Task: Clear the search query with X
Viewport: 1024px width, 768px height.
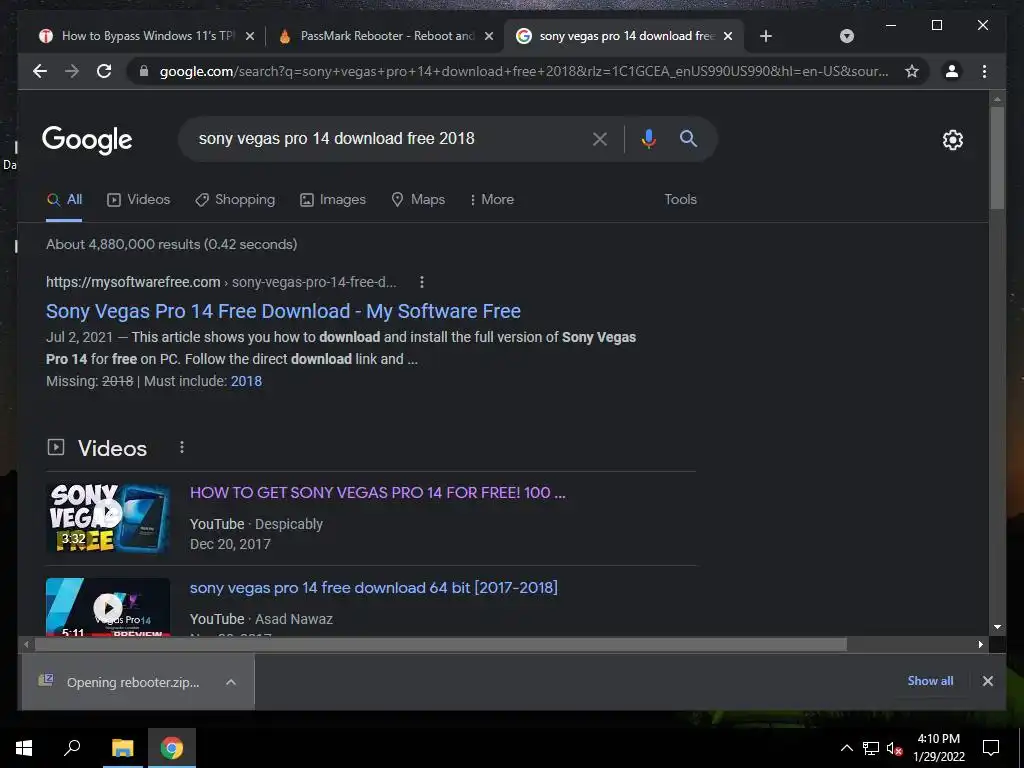Action: point(600,138)
